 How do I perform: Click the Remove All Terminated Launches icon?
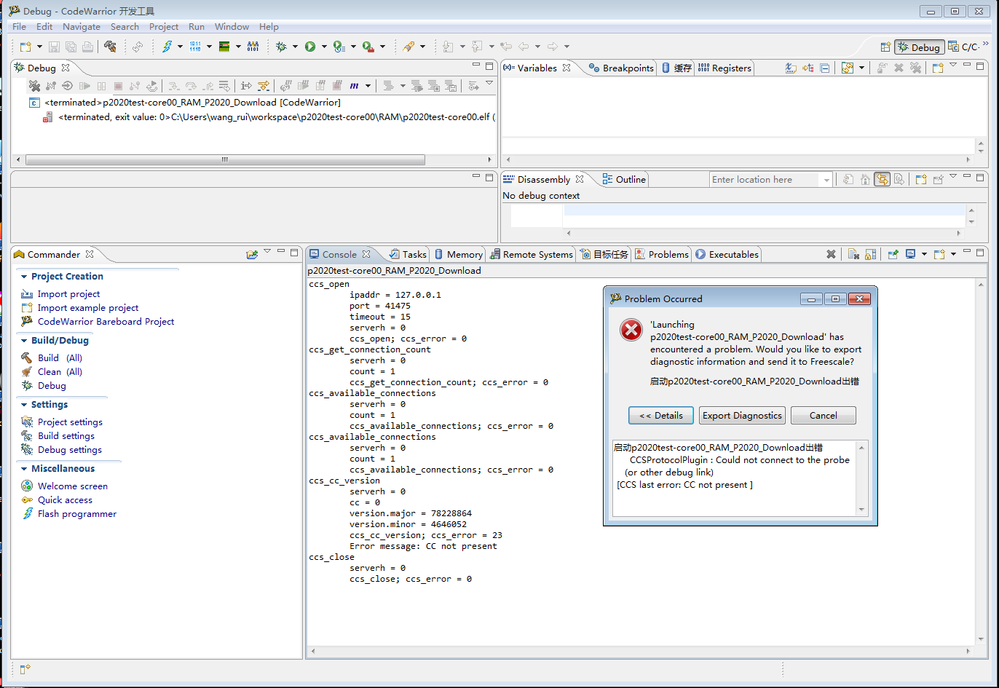tap(34, 86)
